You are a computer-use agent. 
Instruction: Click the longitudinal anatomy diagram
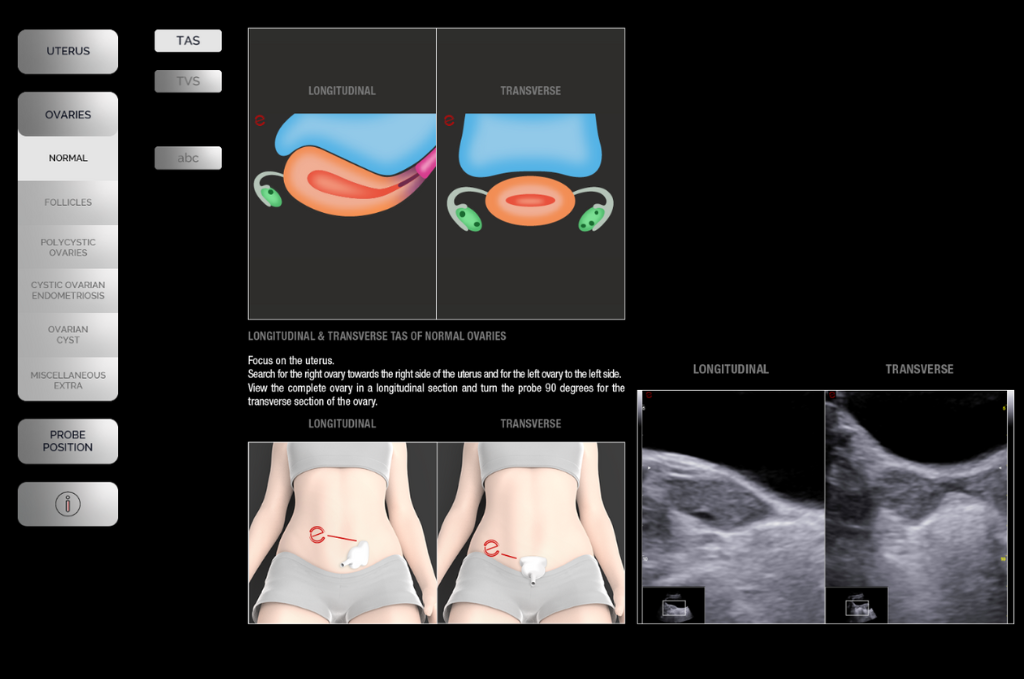(x=342, y=174)
